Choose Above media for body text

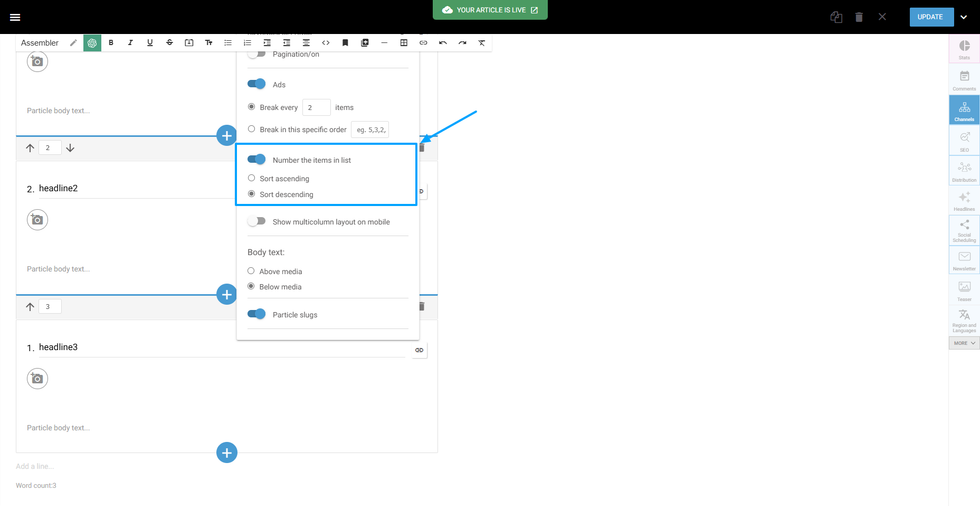pos(251,271)
